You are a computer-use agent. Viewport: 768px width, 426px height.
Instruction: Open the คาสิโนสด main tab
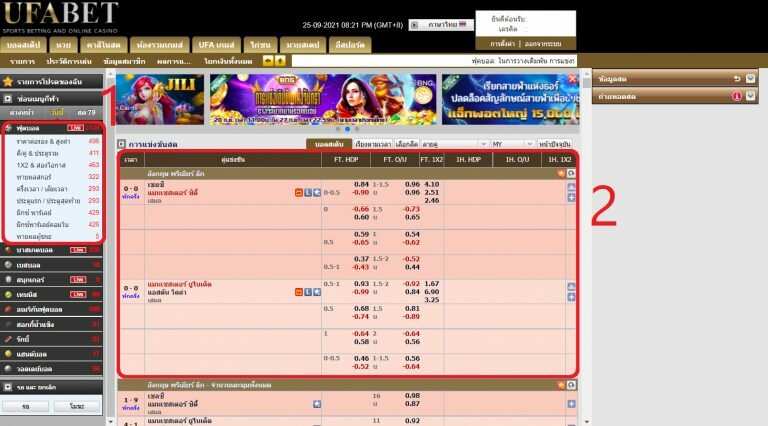pos(103,45)
